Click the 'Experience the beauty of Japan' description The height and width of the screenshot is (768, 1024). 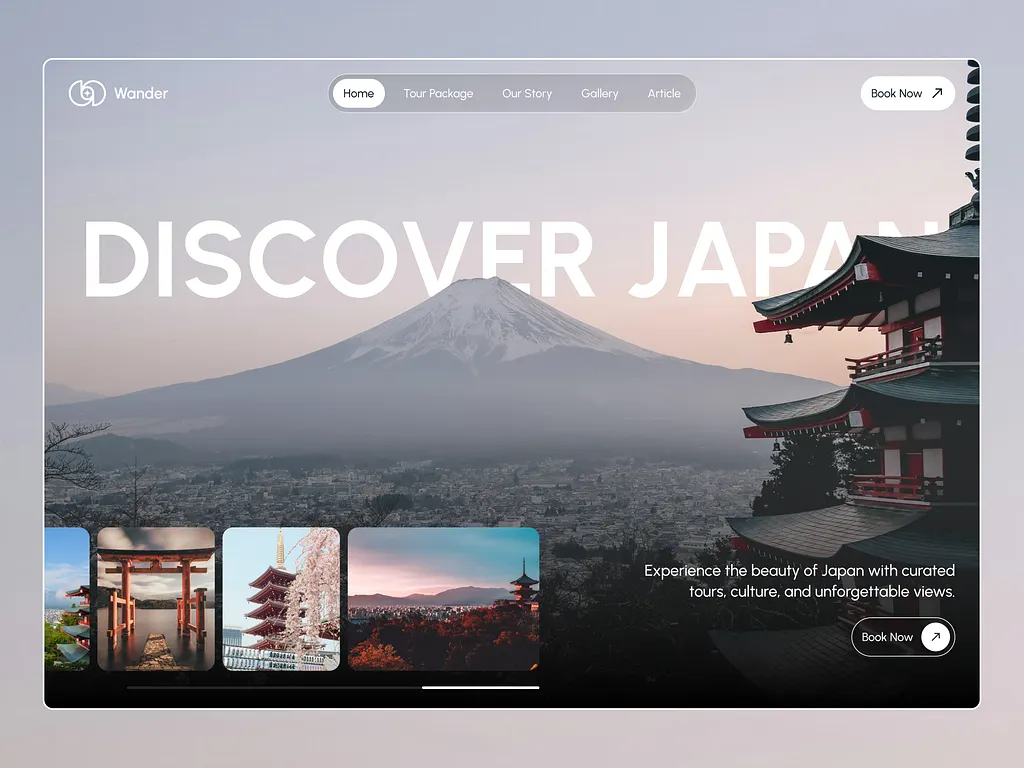coord(799,581)
